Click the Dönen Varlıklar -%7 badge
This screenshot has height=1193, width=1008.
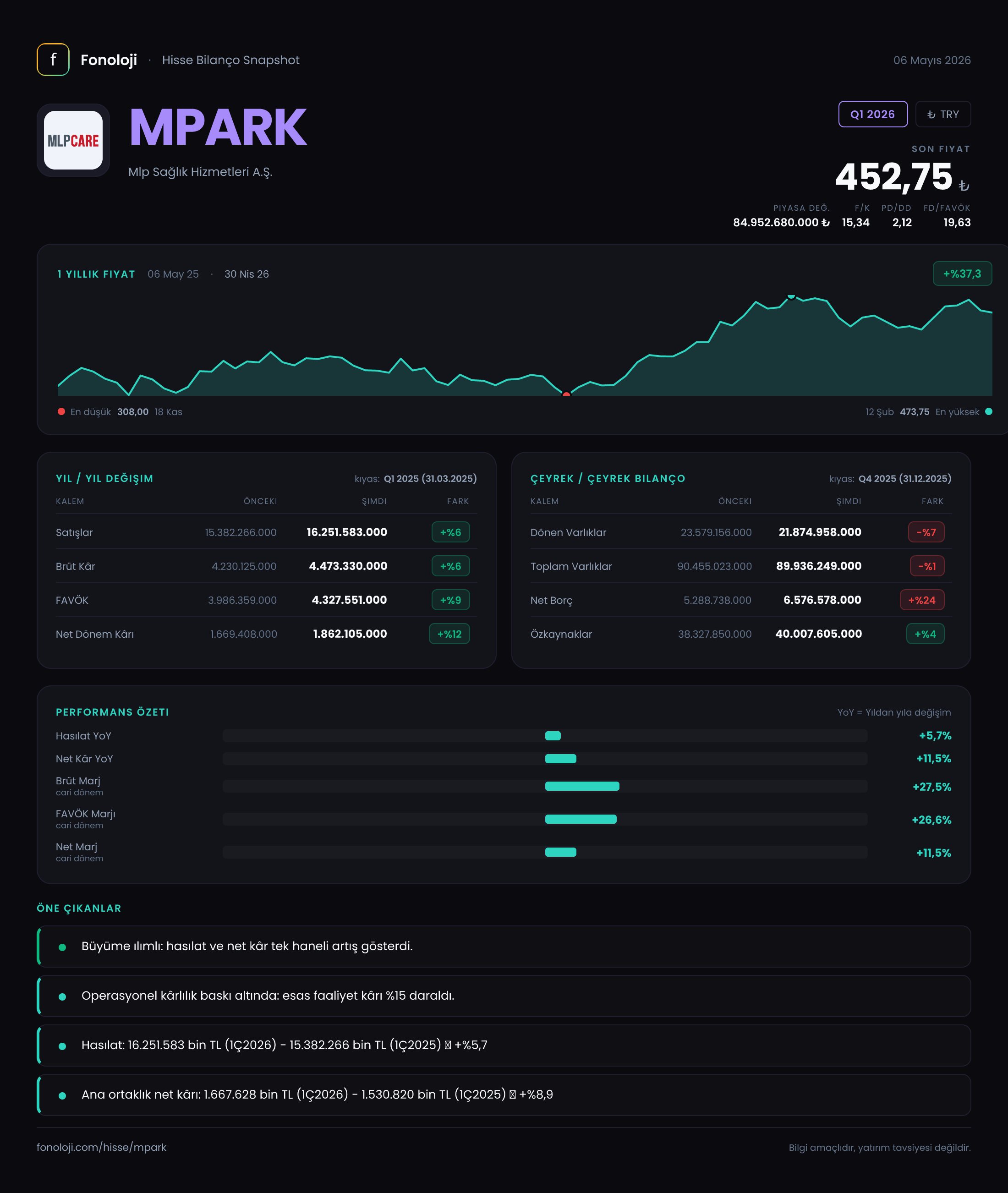(926, 532)
